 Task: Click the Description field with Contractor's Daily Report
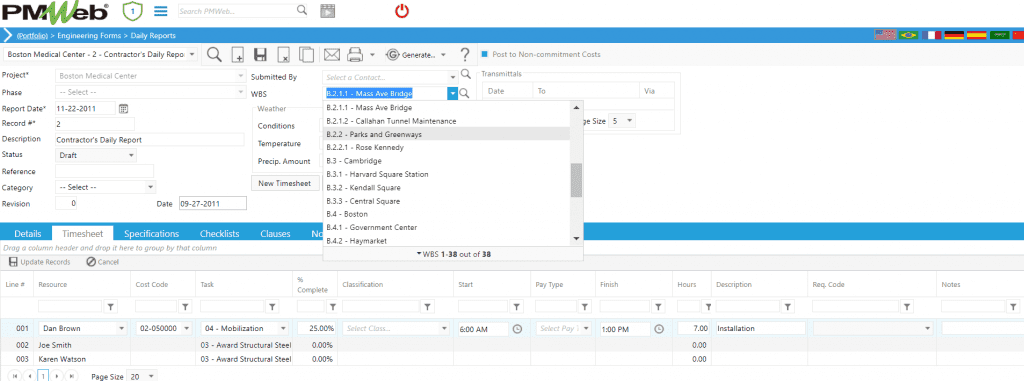[x=150, y=140]
